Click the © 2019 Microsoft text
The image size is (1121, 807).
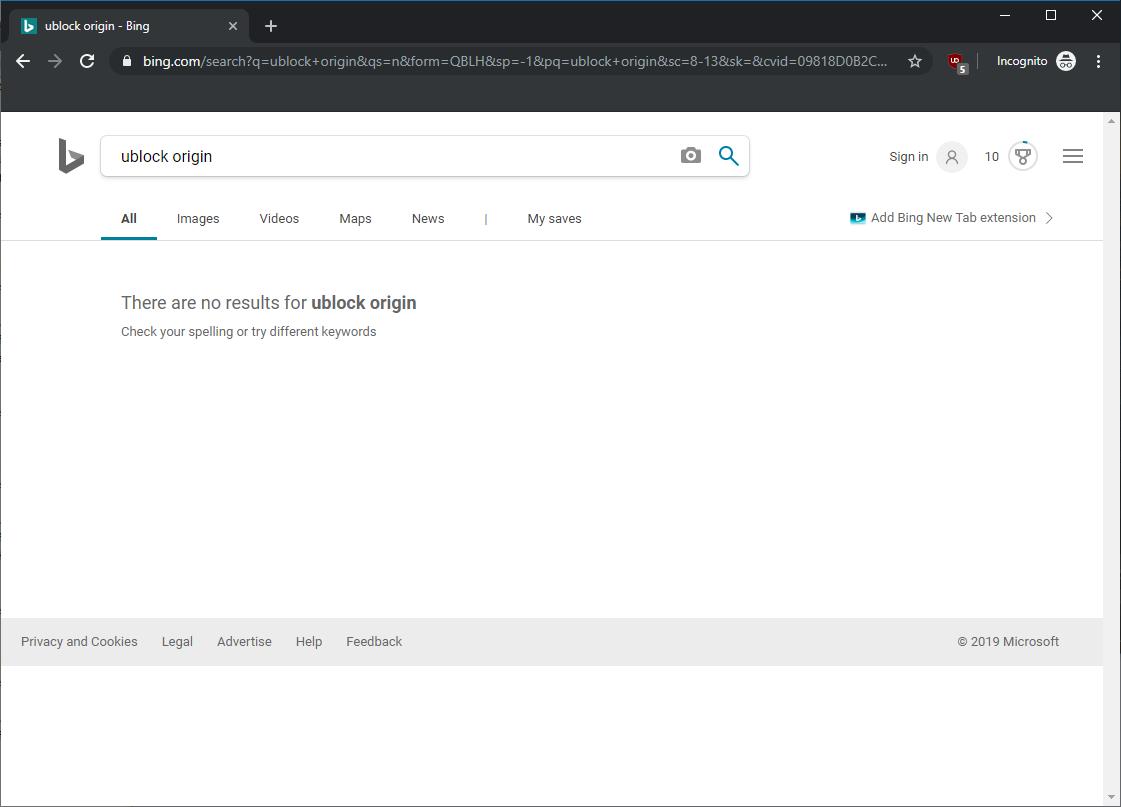1008,642
